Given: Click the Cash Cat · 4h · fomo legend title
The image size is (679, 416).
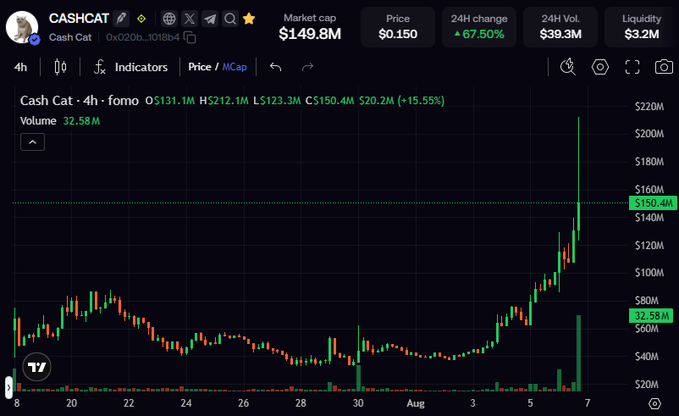Looking at the screenshot, I should [x=79, y=100].
